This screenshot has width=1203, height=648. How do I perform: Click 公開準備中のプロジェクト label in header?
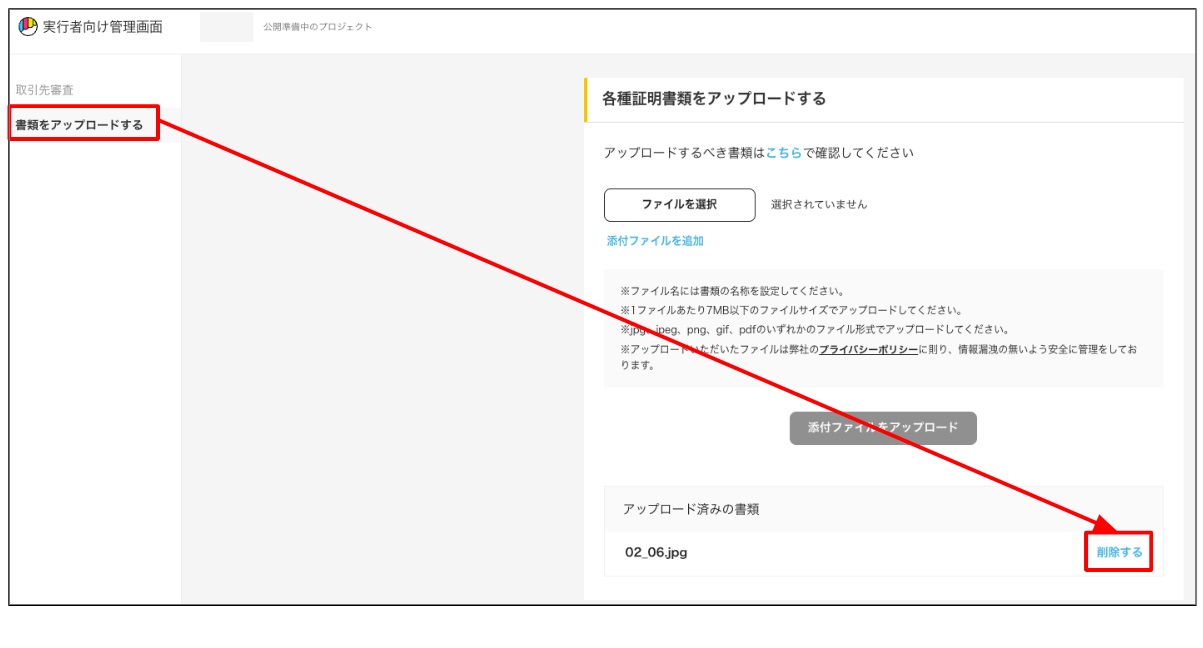pos(318,27)
